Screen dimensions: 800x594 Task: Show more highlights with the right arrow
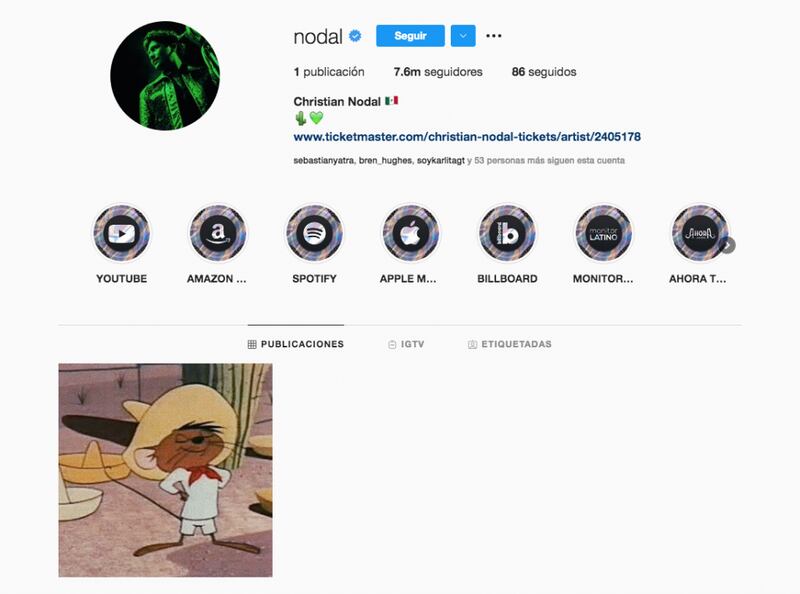coord(728,245)
